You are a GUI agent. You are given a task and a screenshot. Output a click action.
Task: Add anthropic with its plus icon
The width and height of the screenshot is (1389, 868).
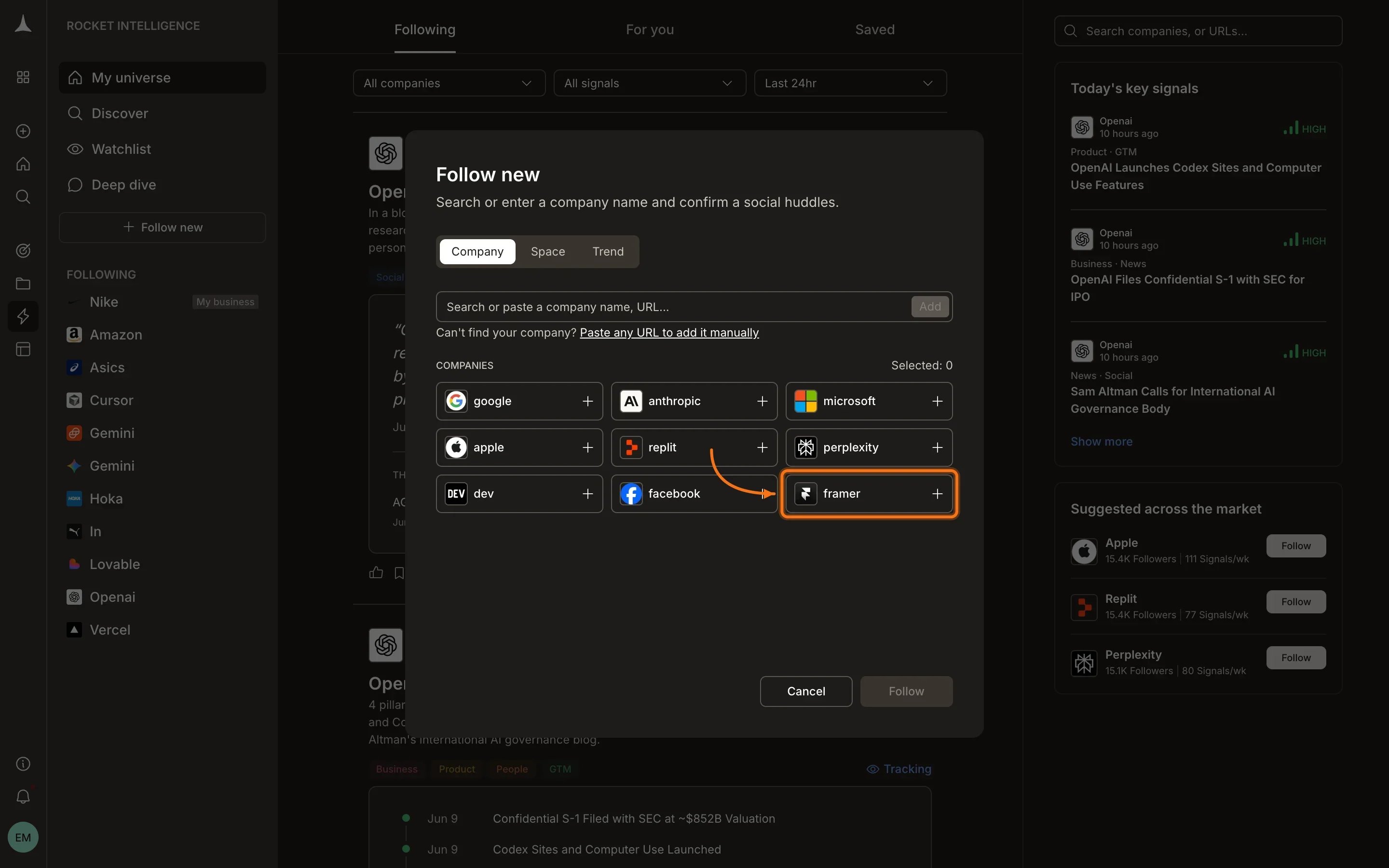pyautogui.click(x=762, y=401)
